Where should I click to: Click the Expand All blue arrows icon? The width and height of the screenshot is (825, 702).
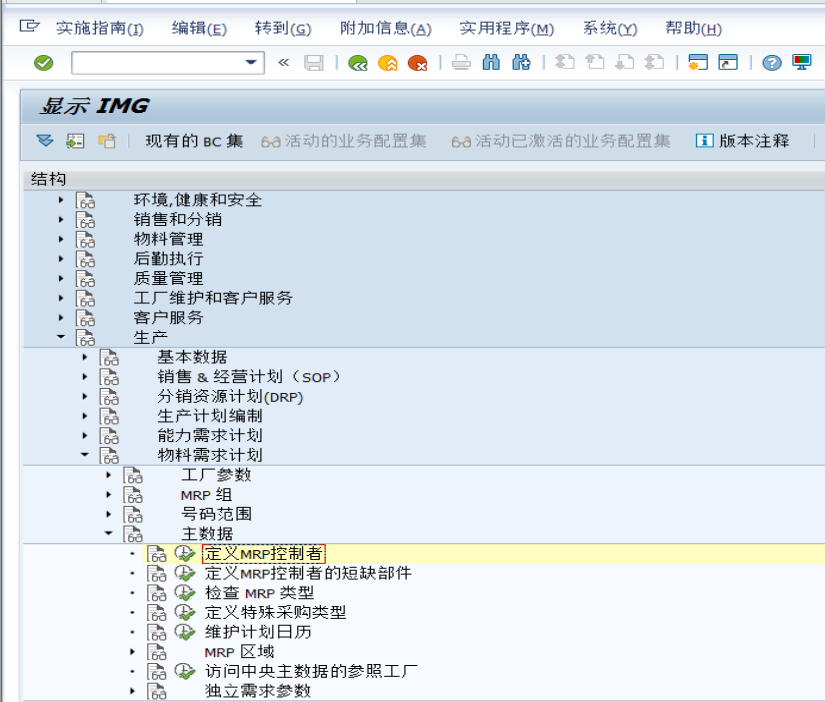(45, 141)
